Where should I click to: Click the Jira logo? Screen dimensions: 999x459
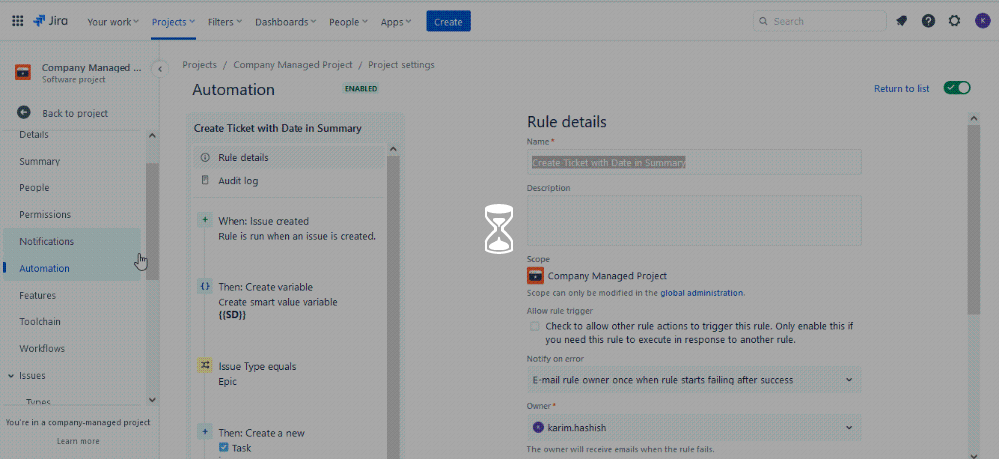coord(51,21)
